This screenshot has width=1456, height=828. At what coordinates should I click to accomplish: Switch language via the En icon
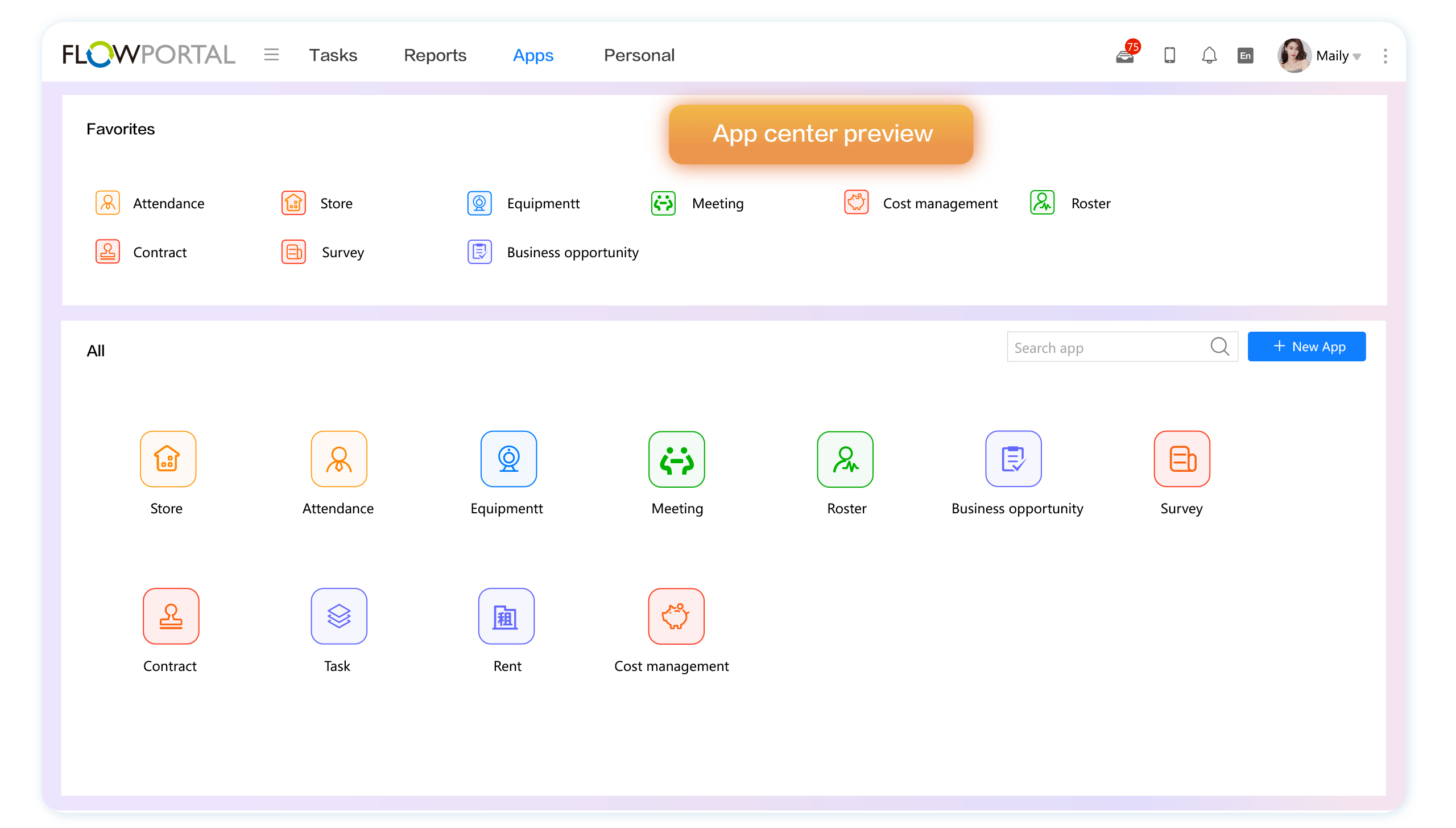click(1246, 55)
